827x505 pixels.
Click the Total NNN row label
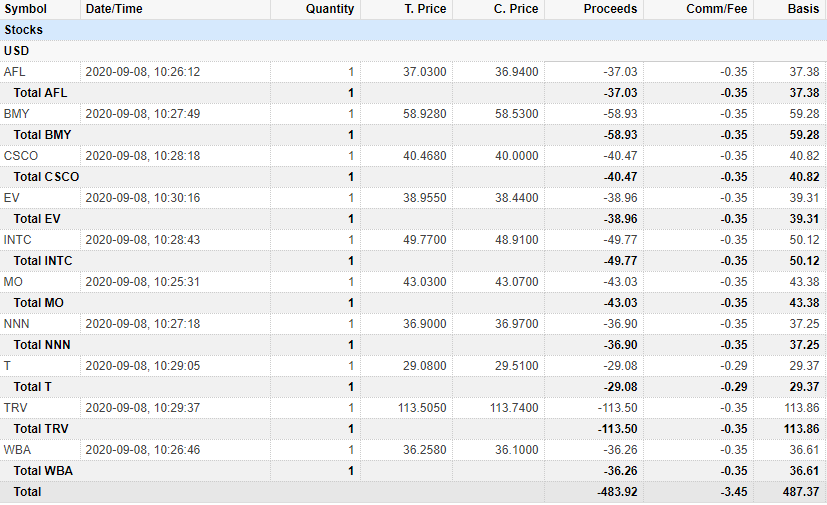pyautogui.click(x=42, y=345)
